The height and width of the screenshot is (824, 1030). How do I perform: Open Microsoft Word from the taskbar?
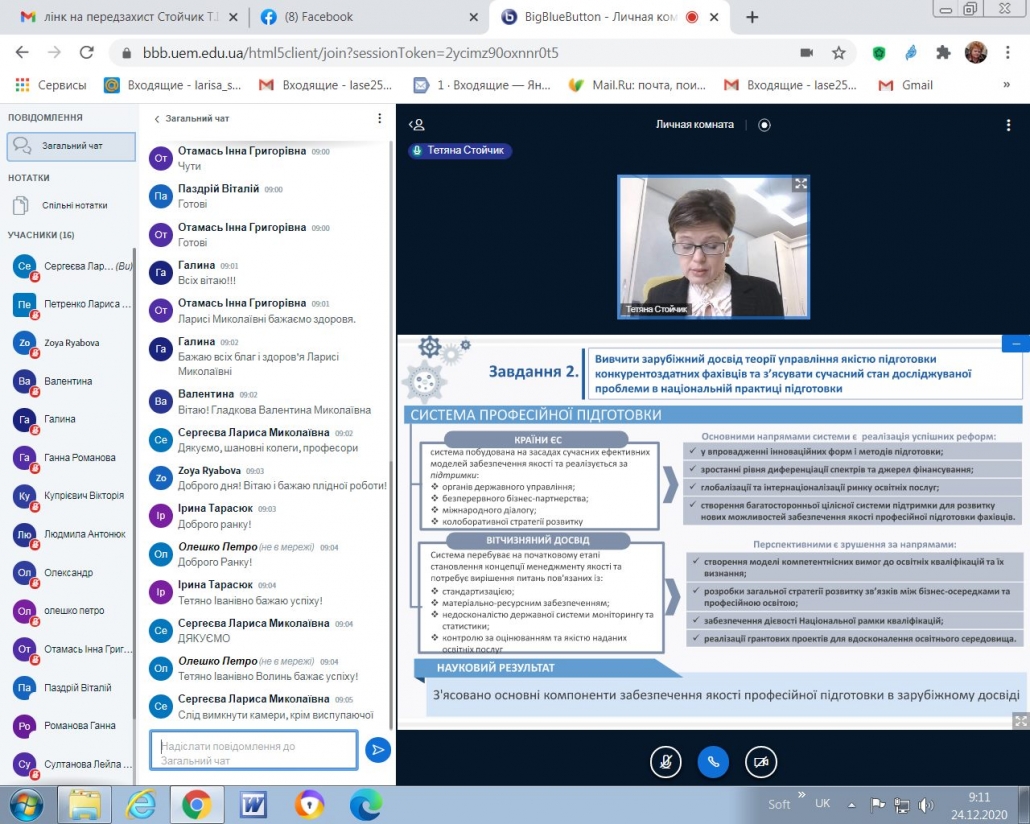point(253,804)
